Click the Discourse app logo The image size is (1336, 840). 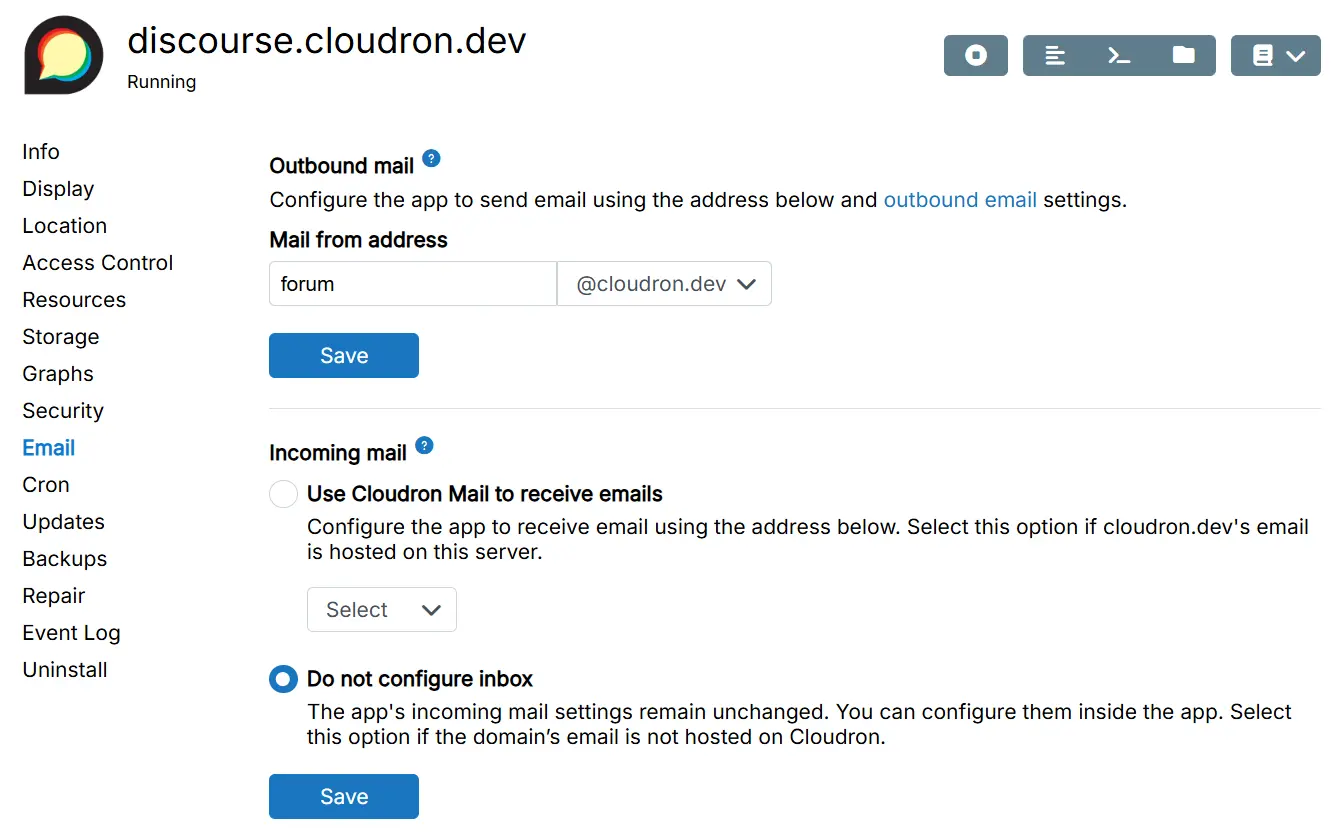[63, 55]
